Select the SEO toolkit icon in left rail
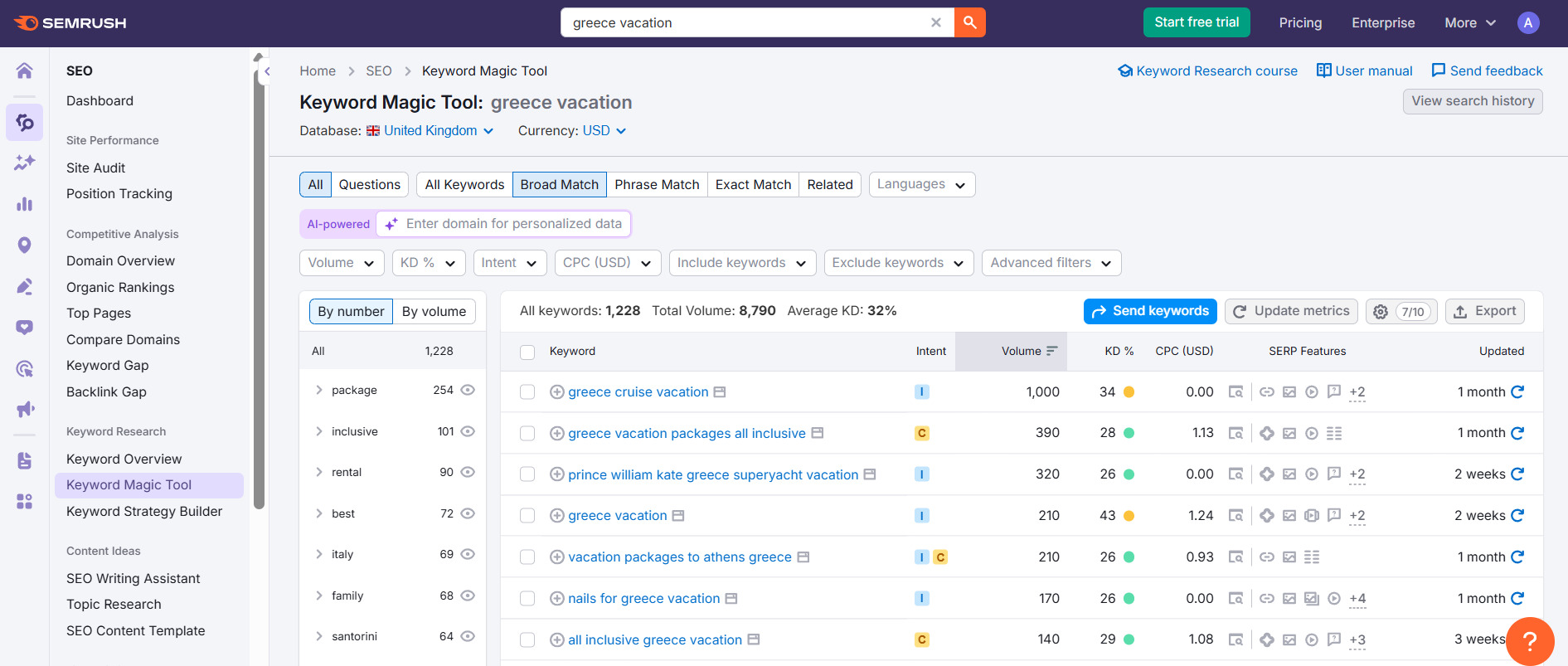Image resolution: width=1568 pixels, height=666 pixels. [x=25, y=123]
